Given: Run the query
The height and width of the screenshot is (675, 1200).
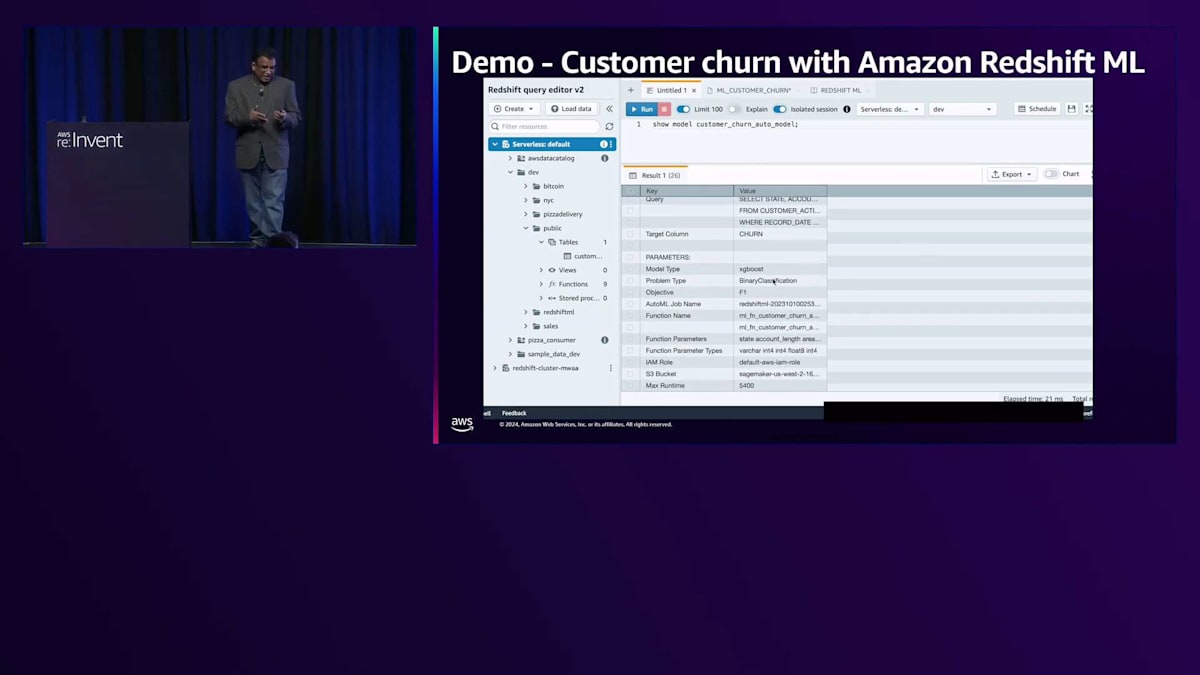Looking at the screenshot, I should coord(641,109).
